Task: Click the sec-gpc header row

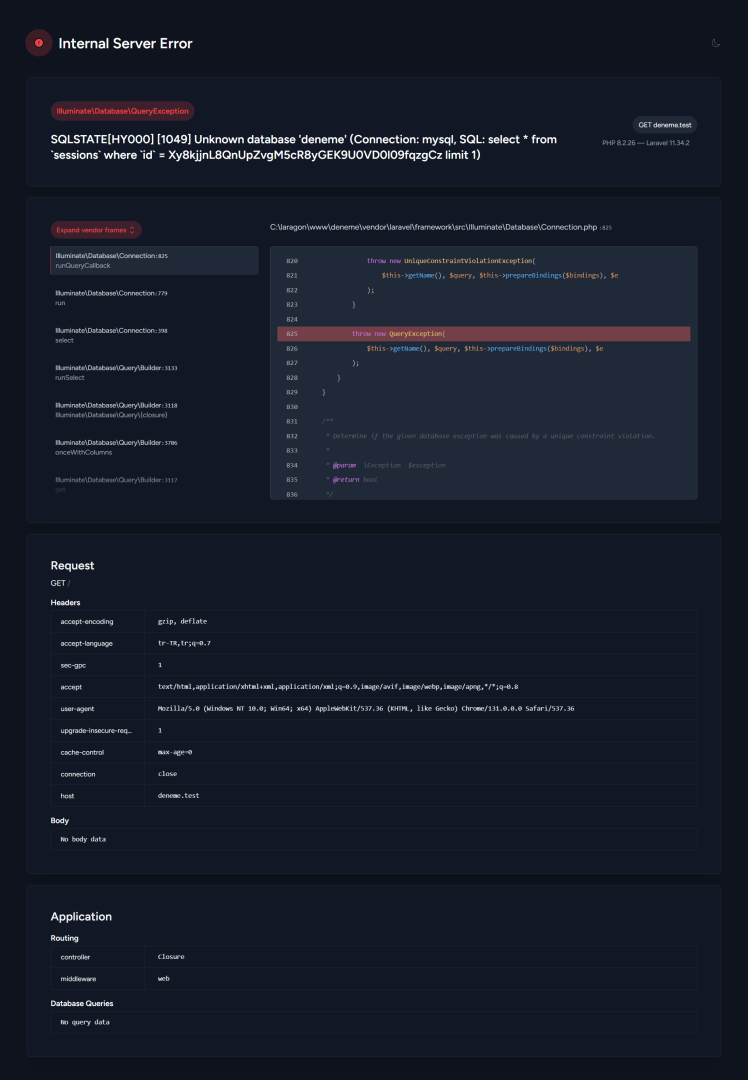Action: pos(373,665)
